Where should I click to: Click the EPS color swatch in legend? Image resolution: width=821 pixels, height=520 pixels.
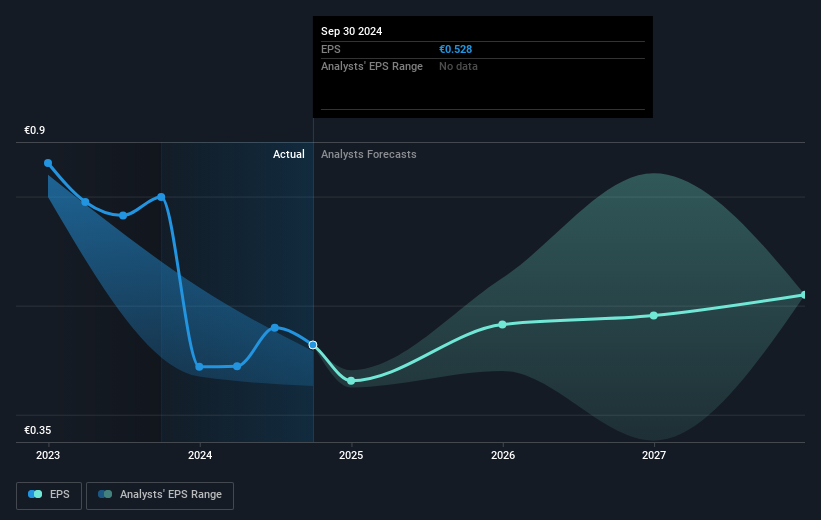click(35, 494)
